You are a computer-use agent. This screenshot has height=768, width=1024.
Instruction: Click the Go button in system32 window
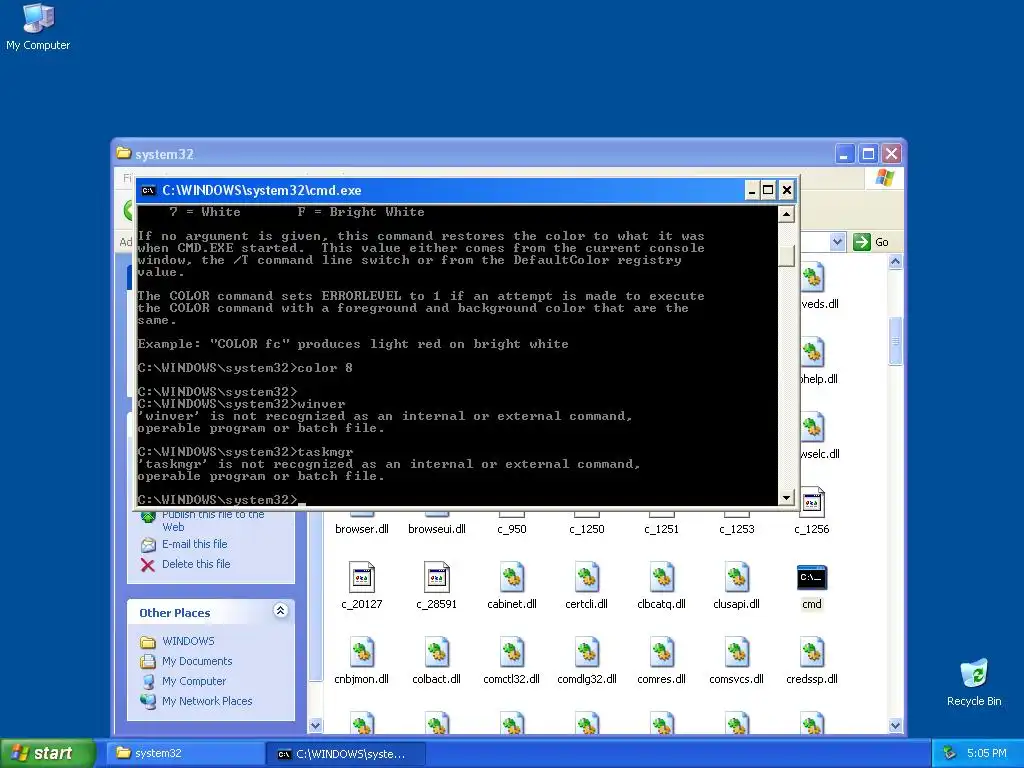tap(871, 242)
